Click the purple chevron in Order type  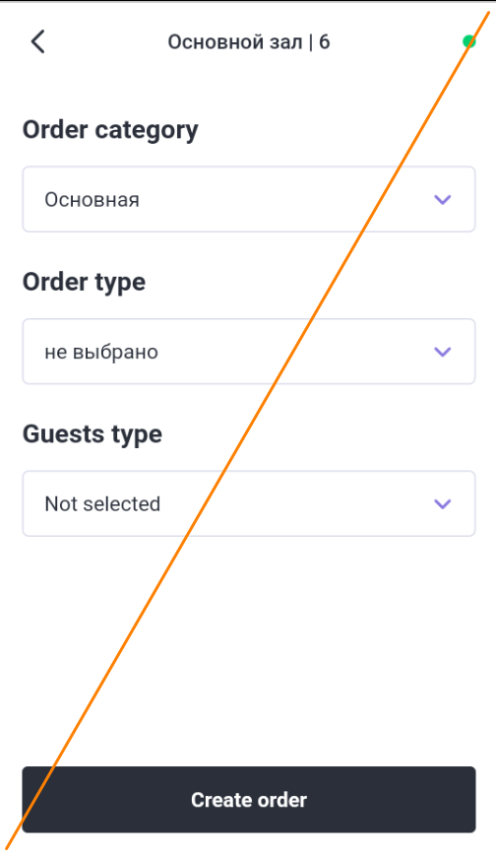(x=442, y=352)
